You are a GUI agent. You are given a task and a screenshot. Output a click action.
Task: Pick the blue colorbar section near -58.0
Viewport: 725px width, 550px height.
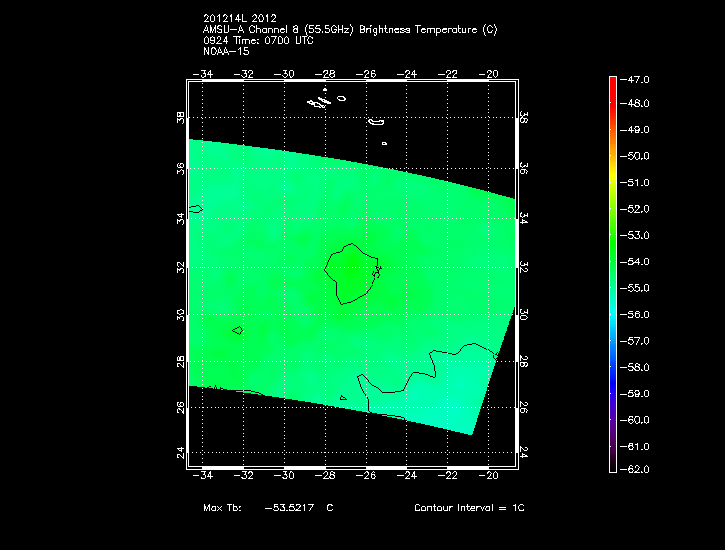point(612,366)
